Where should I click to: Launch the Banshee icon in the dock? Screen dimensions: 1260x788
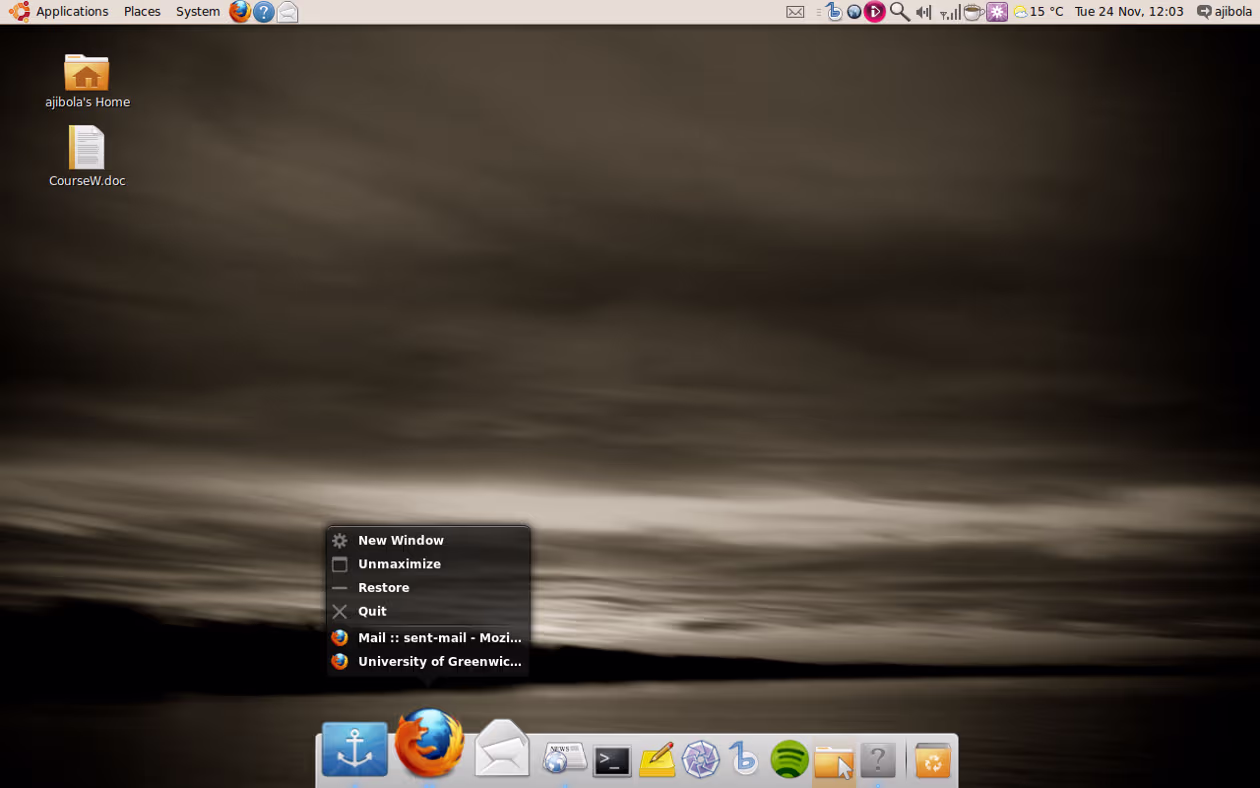(x=744, y=758)
